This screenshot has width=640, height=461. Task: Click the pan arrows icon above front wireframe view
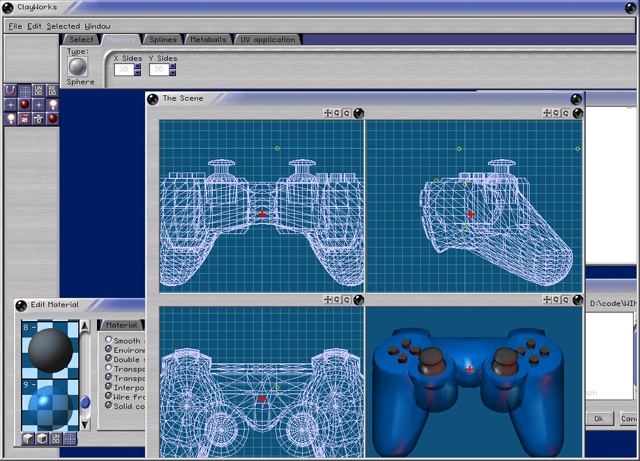click(327, 113)
